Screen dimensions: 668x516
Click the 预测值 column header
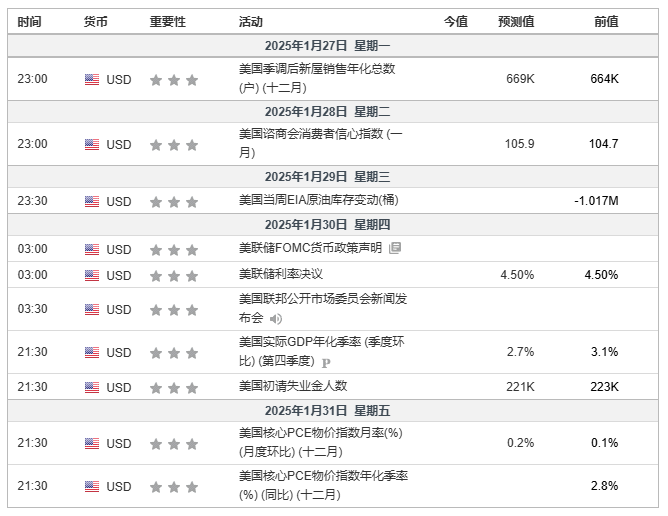pos(516,22)
